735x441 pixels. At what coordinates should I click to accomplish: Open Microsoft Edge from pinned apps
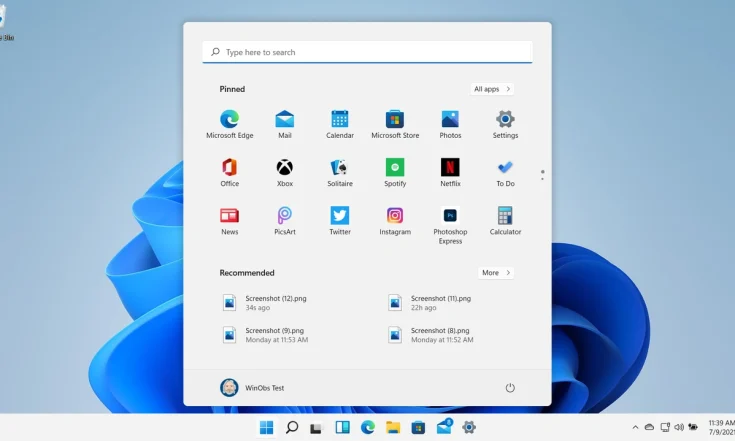point(229,120)
